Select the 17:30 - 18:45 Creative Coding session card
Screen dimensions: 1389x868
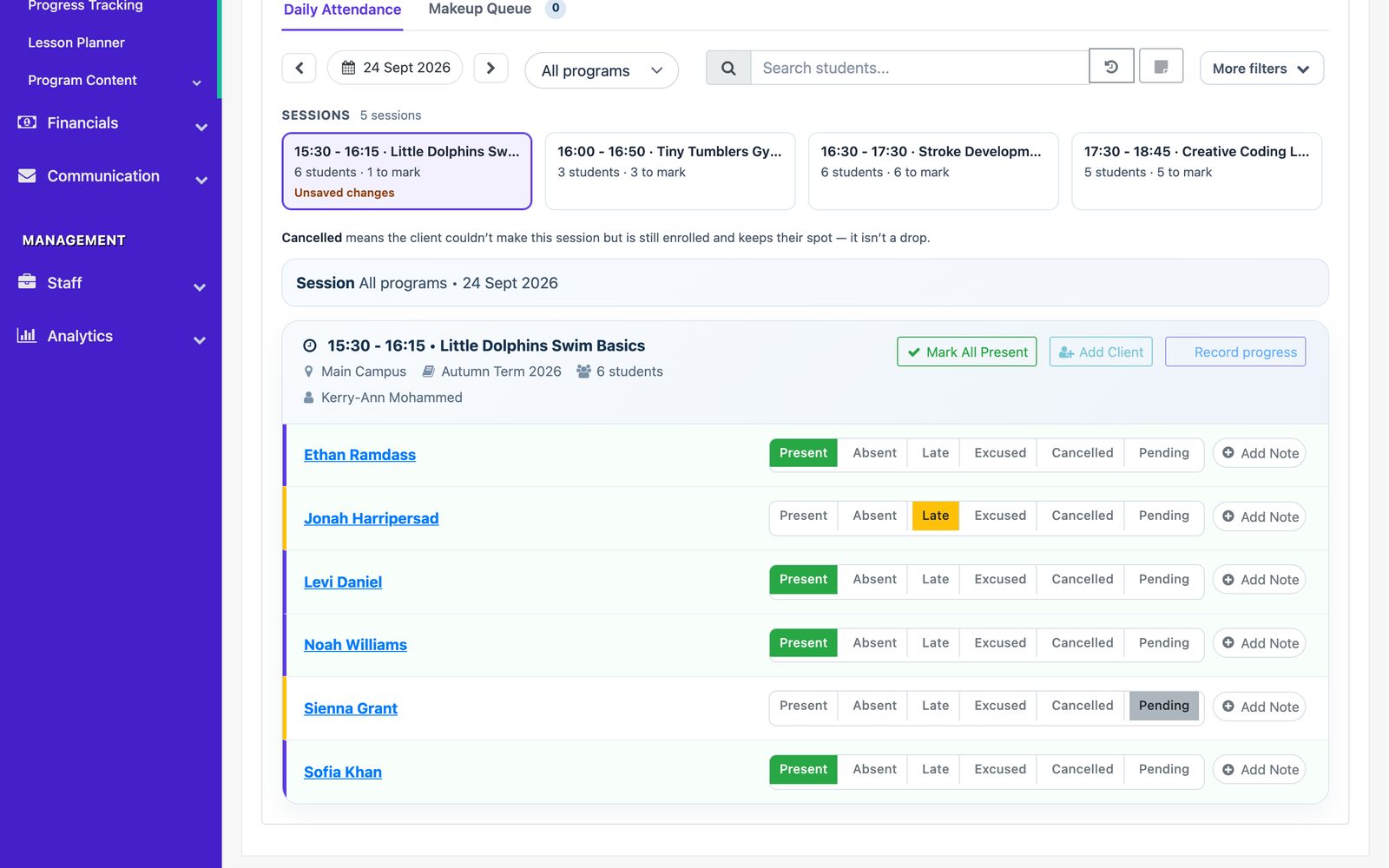(x=1196, y=171)
